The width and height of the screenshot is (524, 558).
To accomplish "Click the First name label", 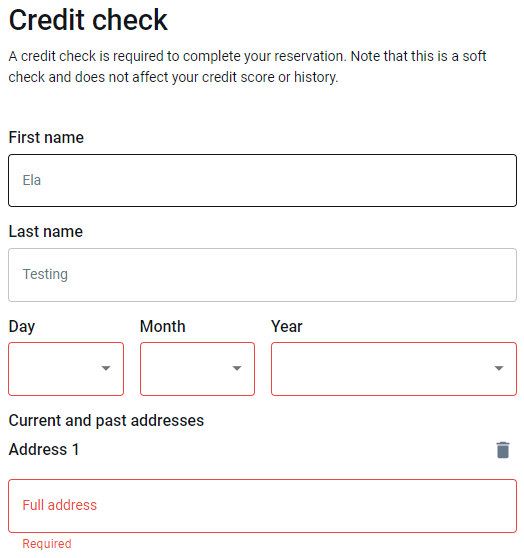I will (46, 137).
